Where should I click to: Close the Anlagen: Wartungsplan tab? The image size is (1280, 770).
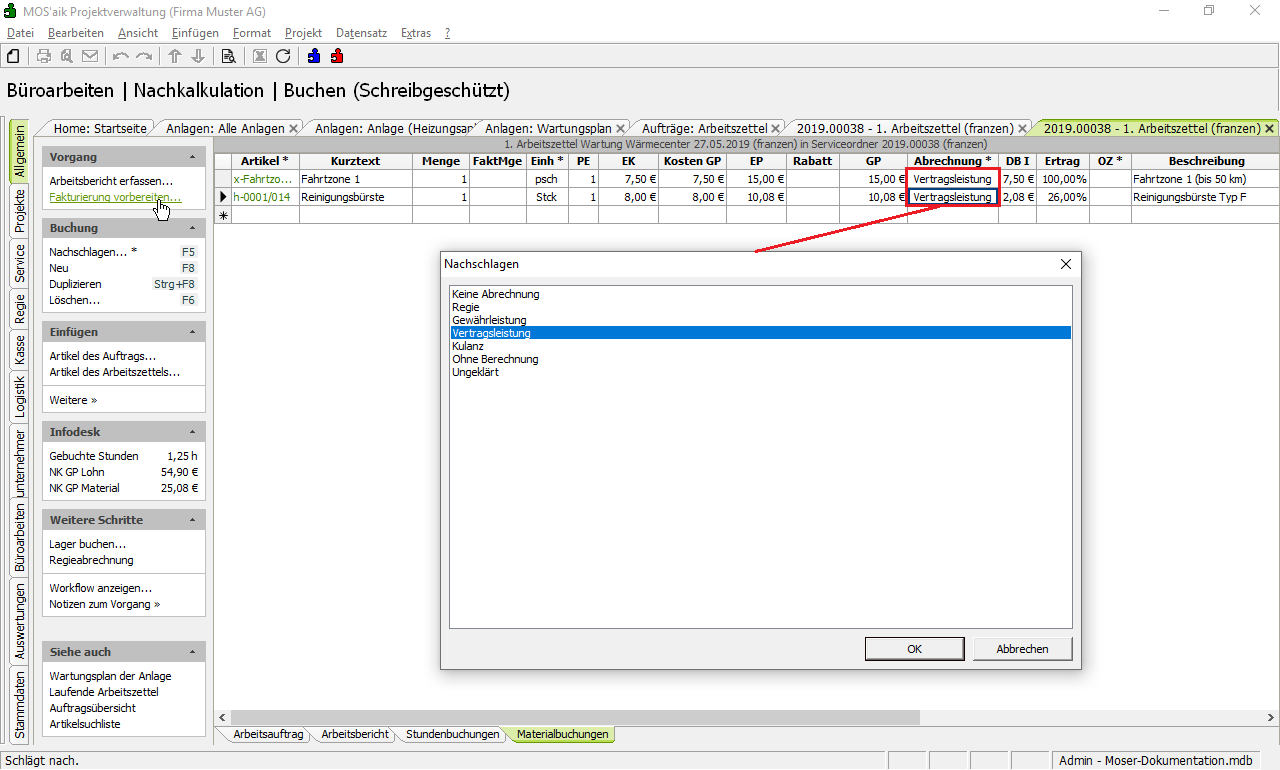[620, 129]
